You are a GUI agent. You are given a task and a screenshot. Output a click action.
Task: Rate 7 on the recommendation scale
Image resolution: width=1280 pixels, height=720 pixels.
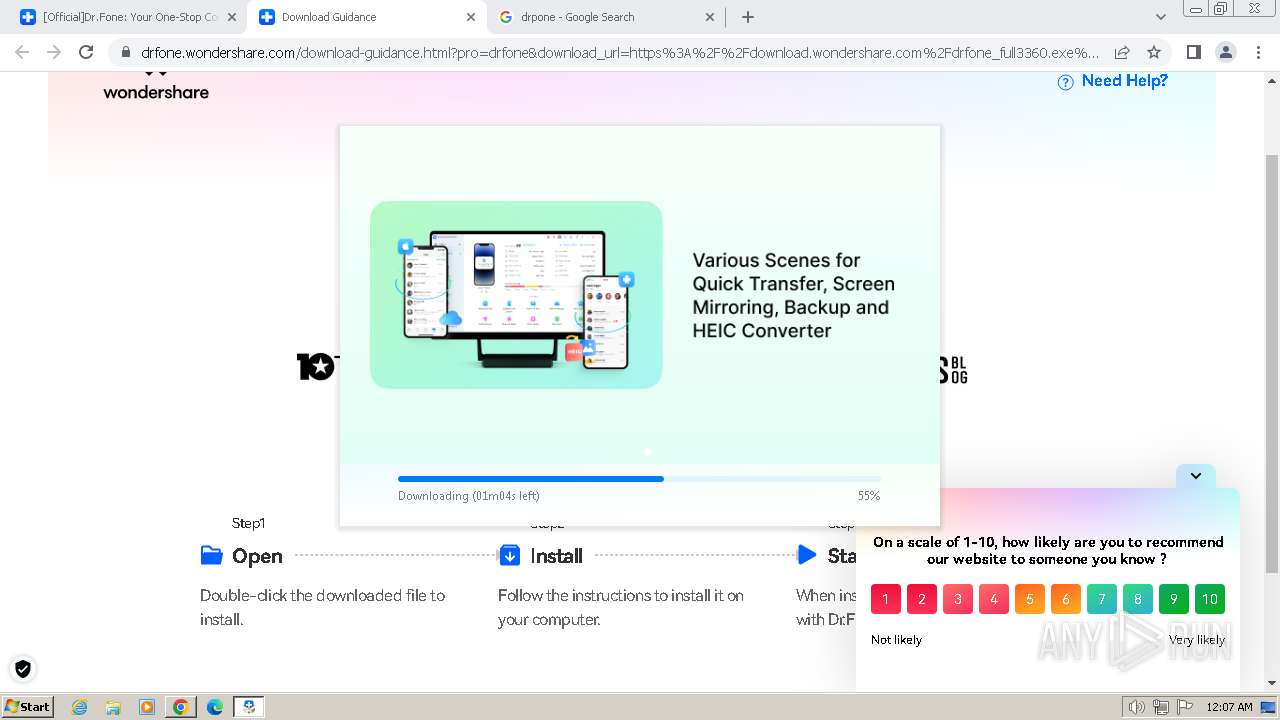click(x=1102, y=599)
